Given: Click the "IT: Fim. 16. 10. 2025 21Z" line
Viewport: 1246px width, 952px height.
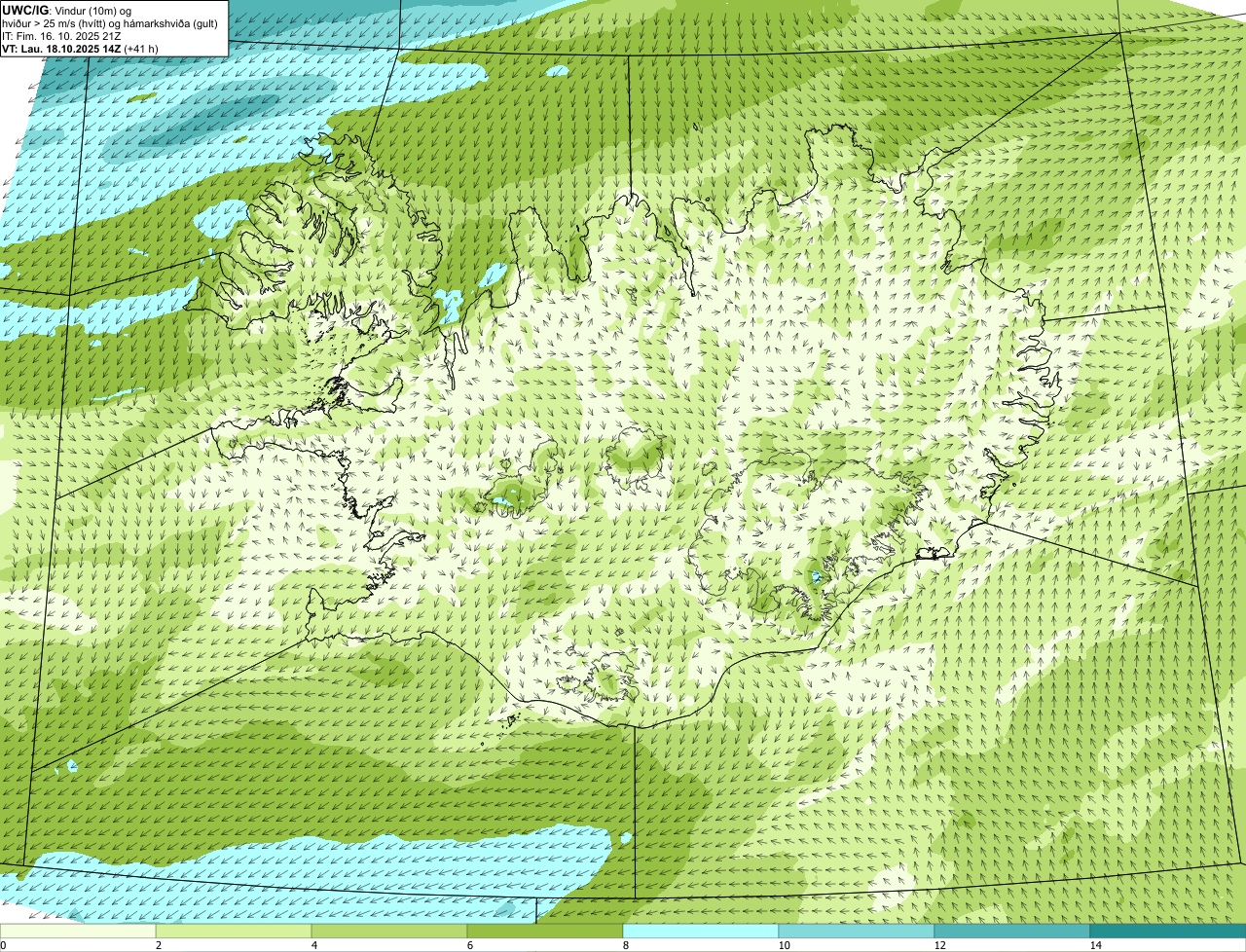Looking at the screenshot, I should point(61,35).
